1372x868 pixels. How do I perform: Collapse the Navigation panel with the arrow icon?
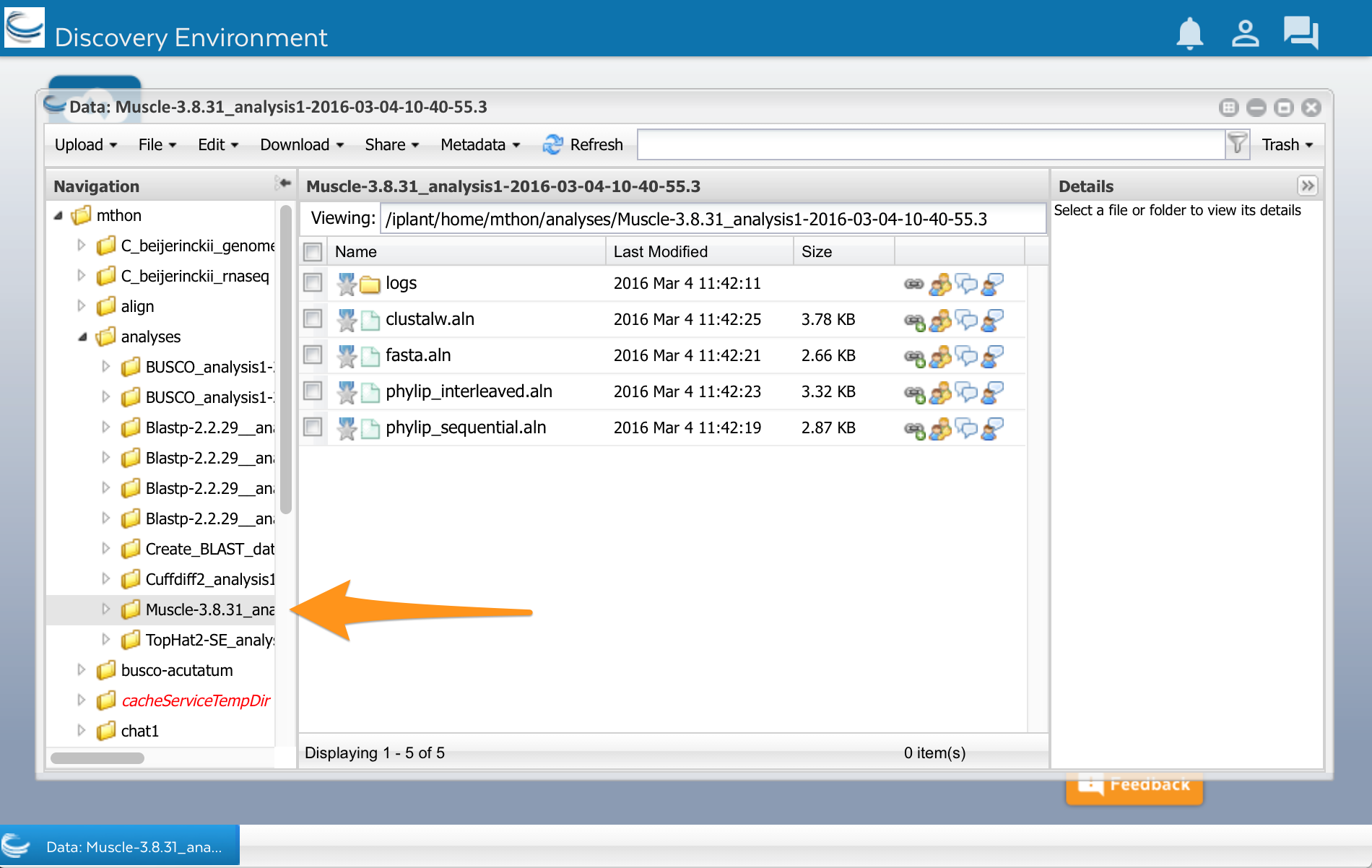283,184
